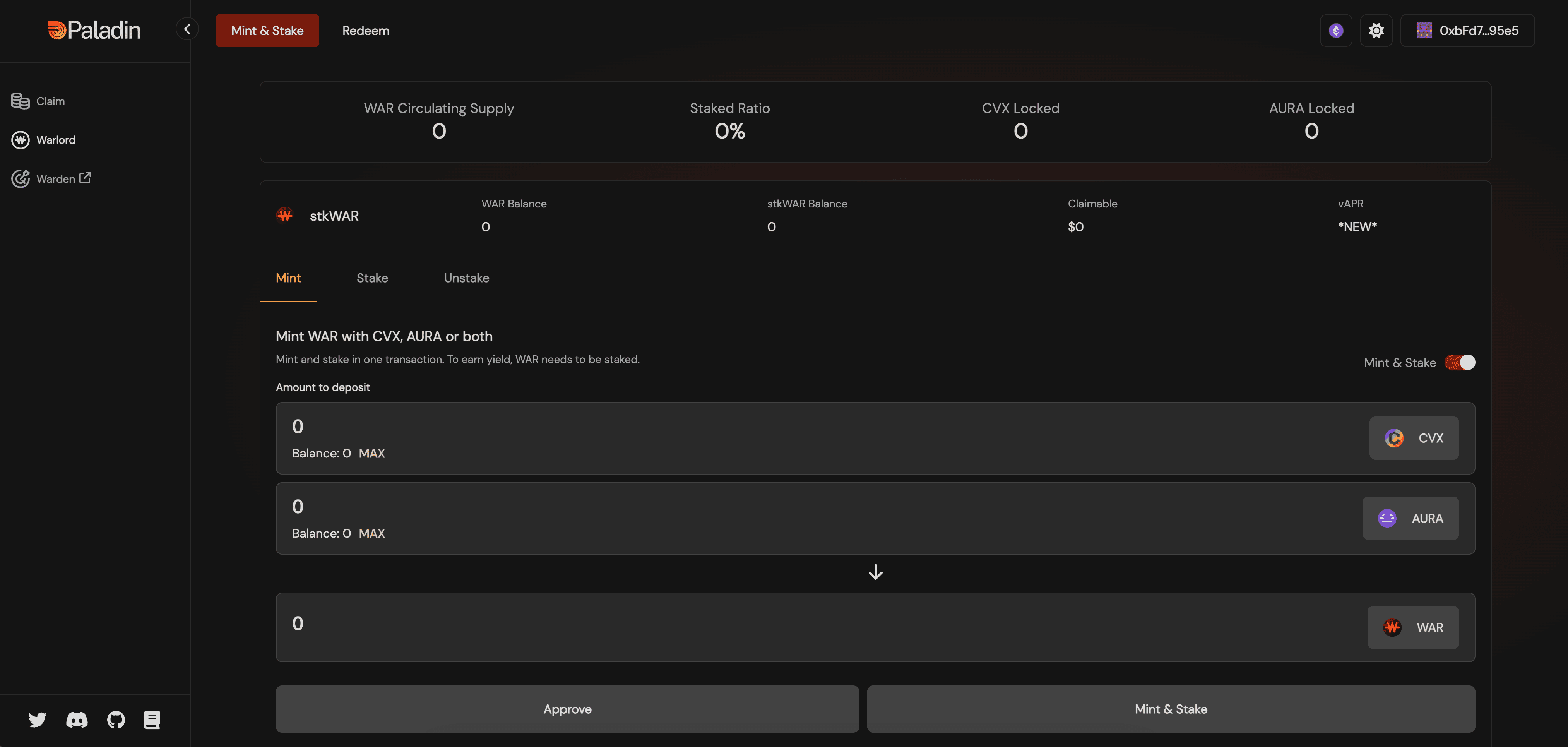Click the bottom Mint & Stake button

[x=1171, y=709]
